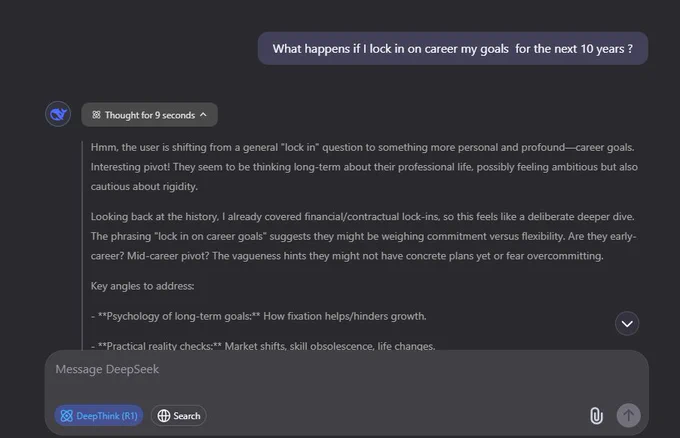Click the vertical quote bar beside reasoning

pos(82,245)
